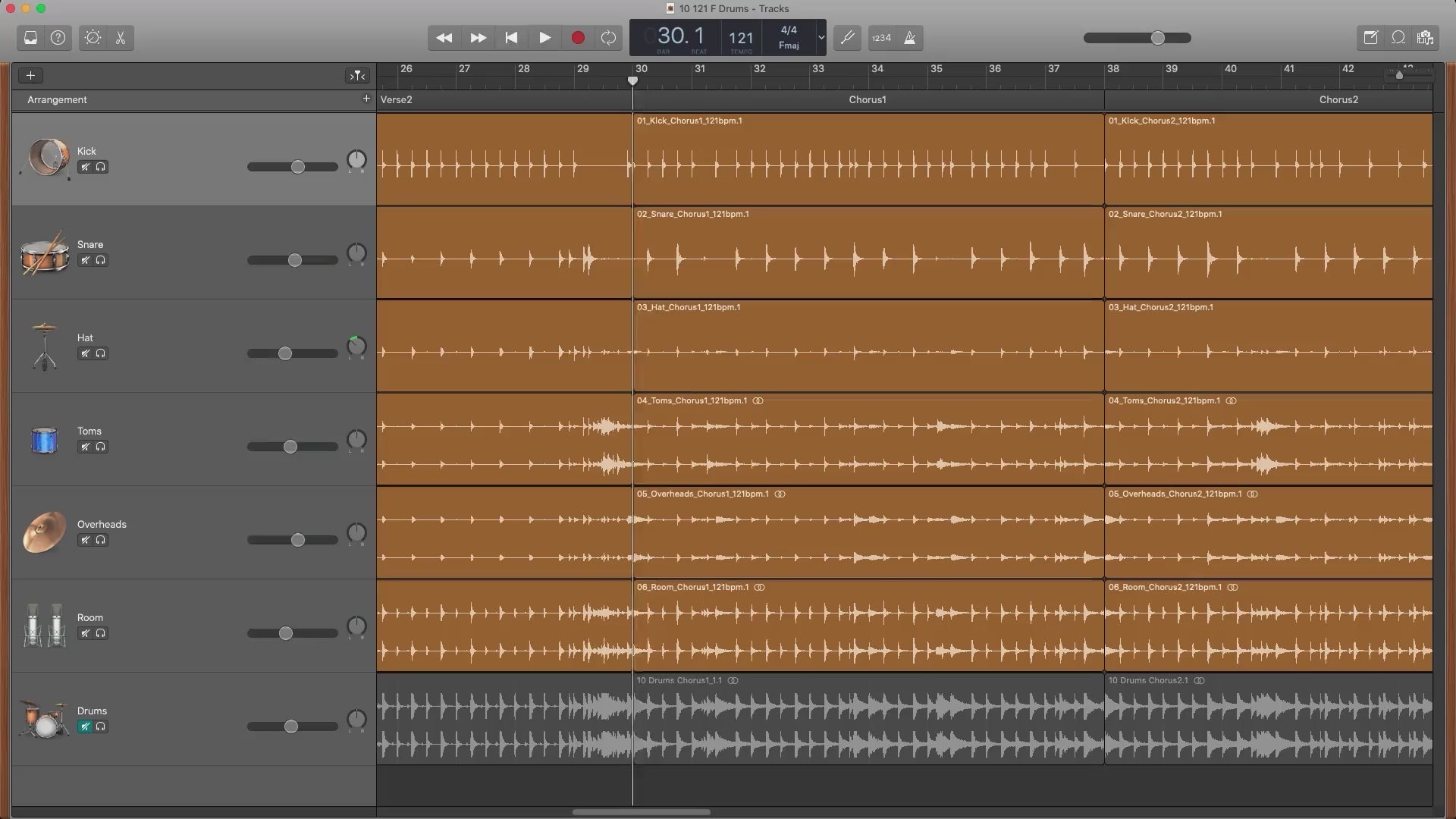Start playback with Play button
The image size is (1456, 819).
(x=545, y=38)
